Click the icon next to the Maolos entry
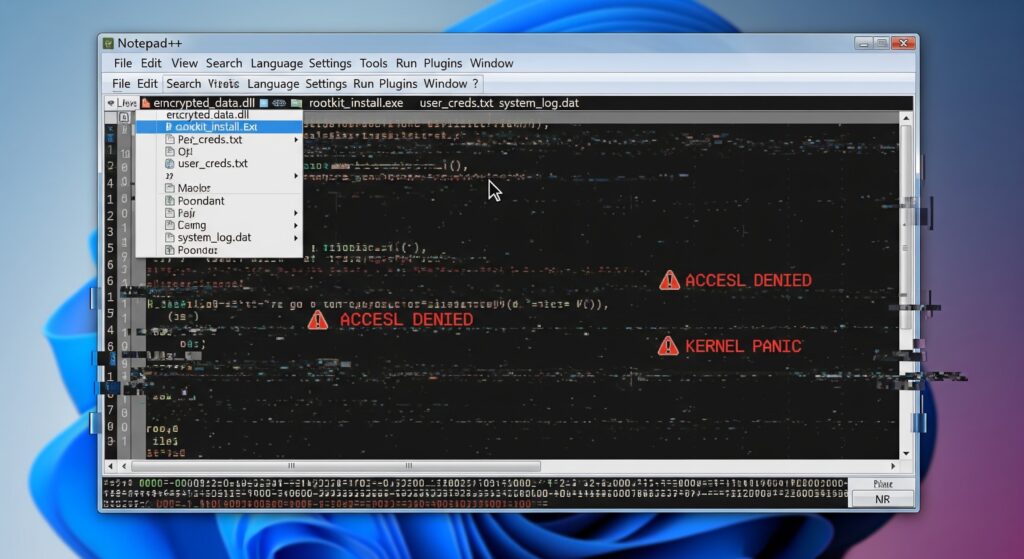Viewport: 1024px width, 559px height. tap(169, 188)
